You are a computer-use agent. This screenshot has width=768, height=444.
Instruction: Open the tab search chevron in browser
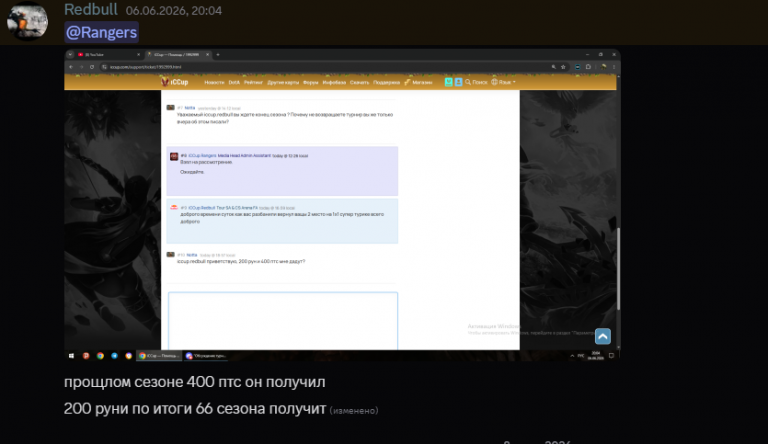[x=70, y=54]
